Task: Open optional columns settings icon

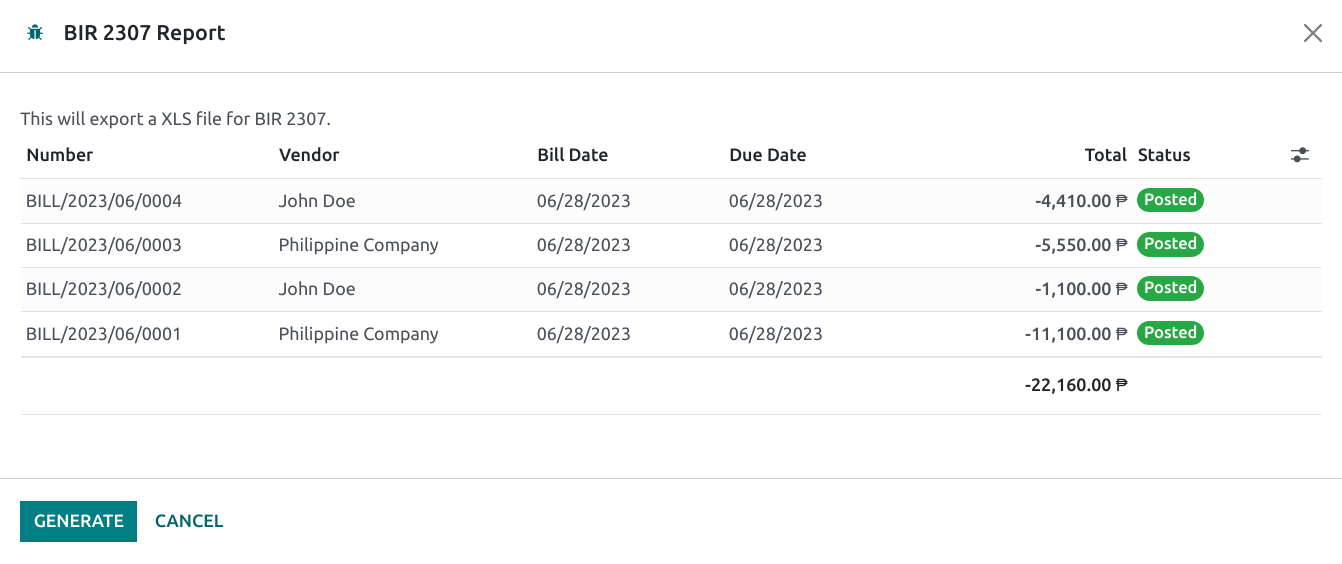Action: (1299, 155)
